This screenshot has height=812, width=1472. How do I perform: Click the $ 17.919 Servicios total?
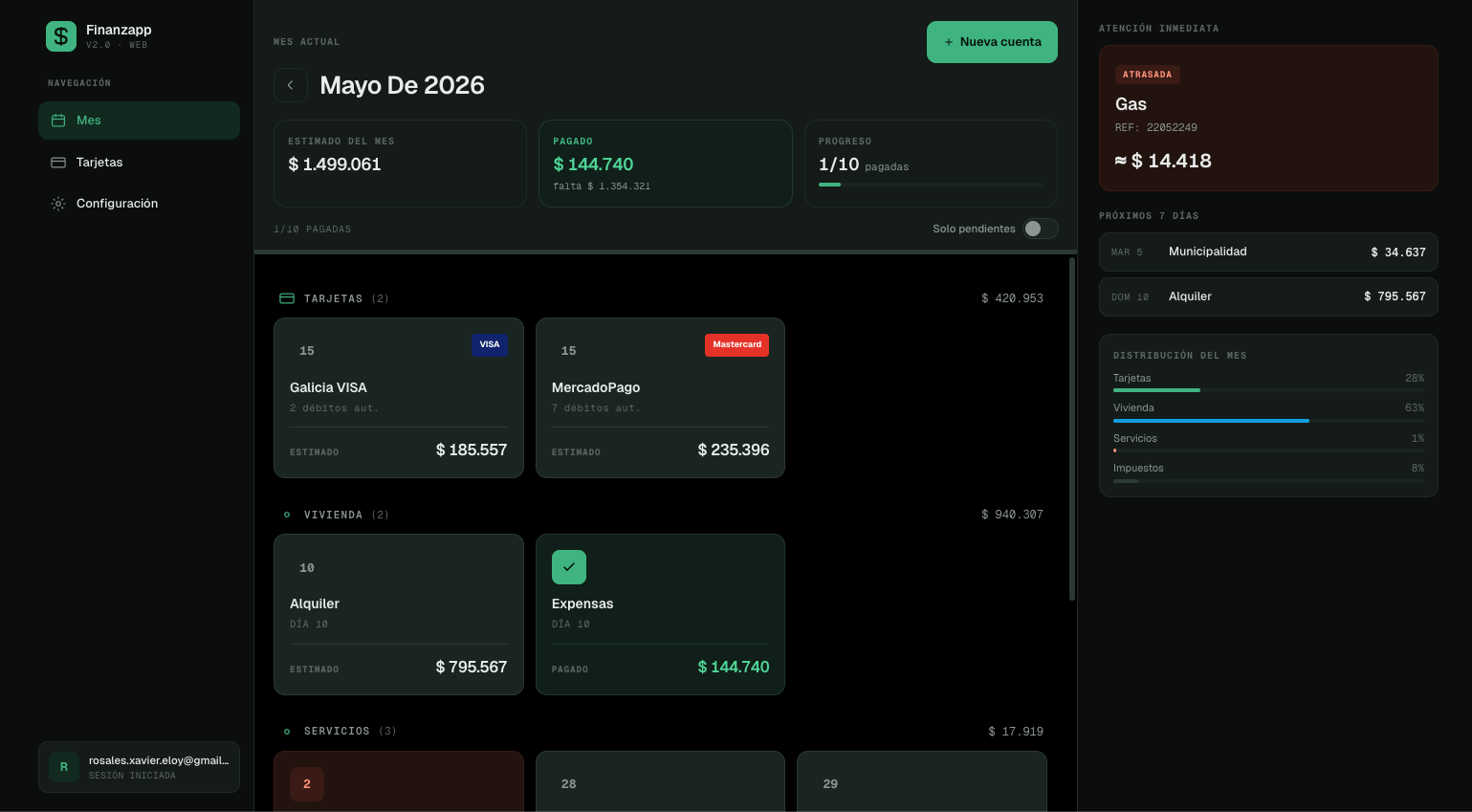pos(1016,732)
